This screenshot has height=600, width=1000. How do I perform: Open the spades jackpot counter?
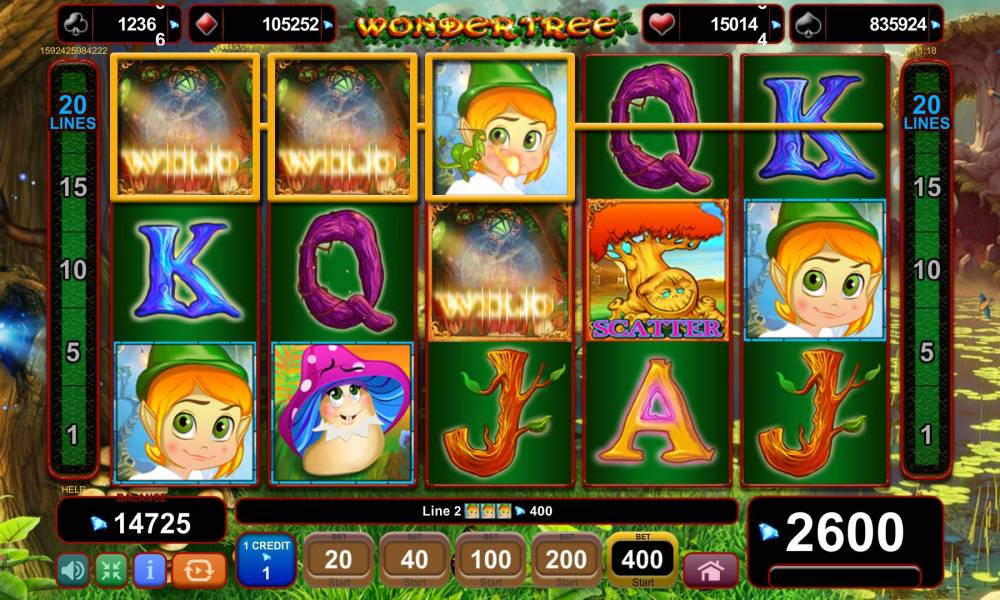pos(866,25)
